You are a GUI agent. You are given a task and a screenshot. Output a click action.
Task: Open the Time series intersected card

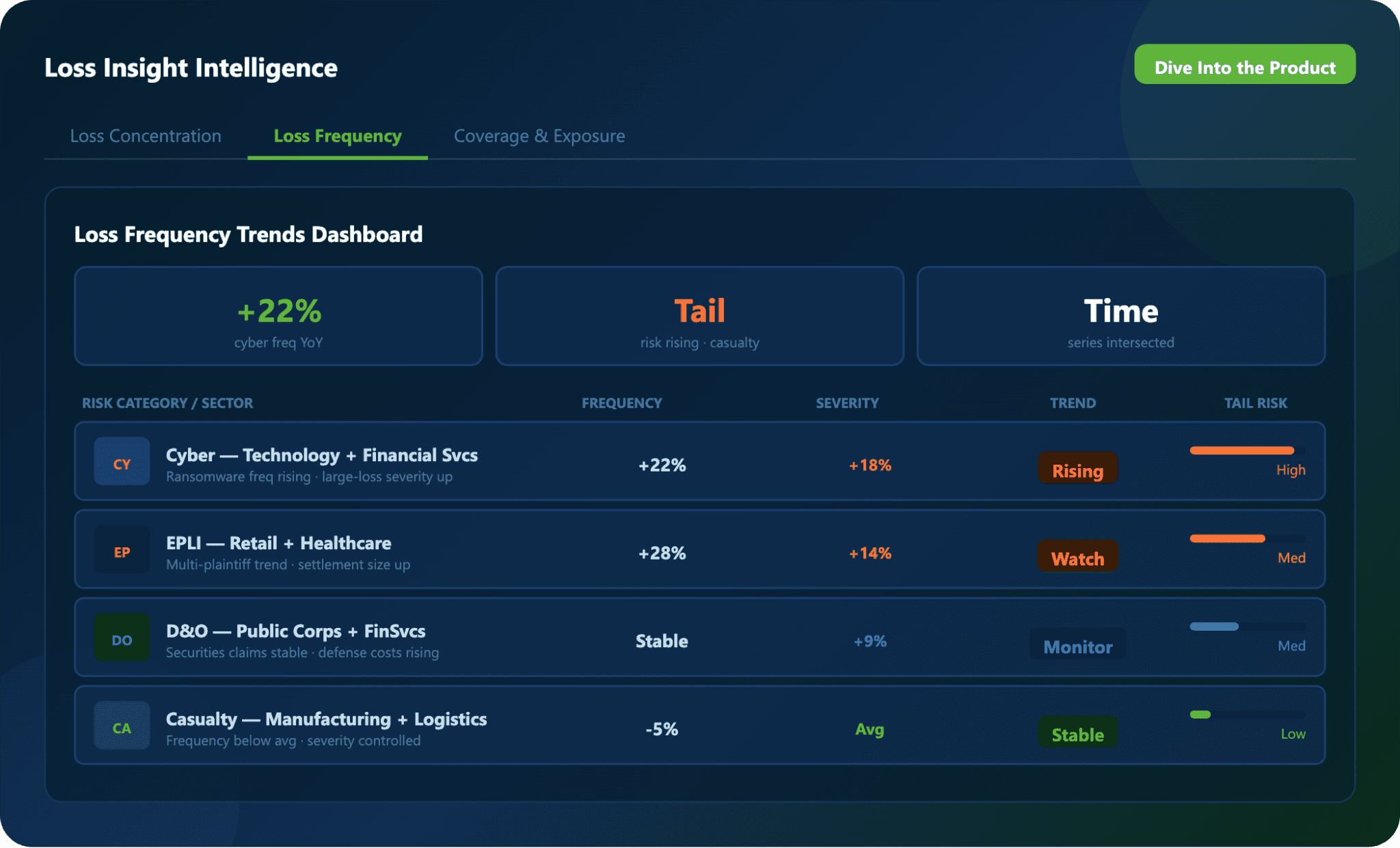click(1120, 316)
